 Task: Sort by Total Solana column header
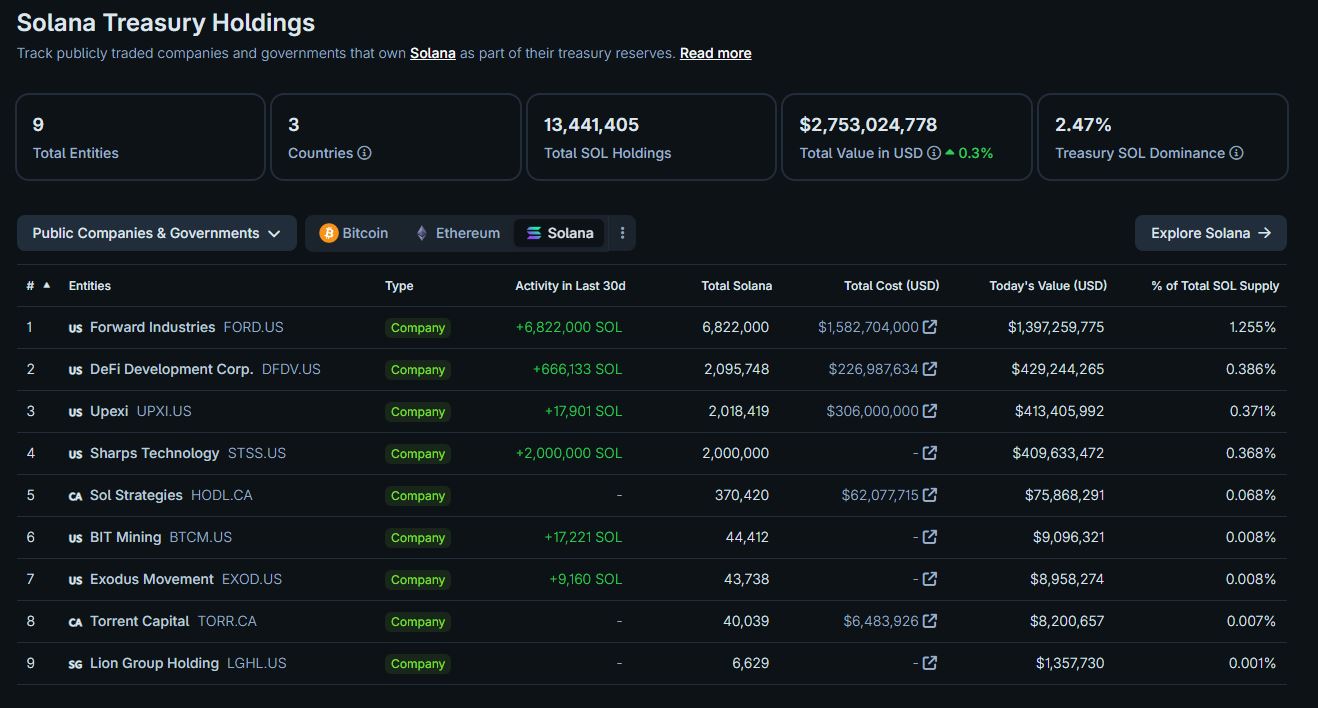pyautogui.click(x=737, y=286)
